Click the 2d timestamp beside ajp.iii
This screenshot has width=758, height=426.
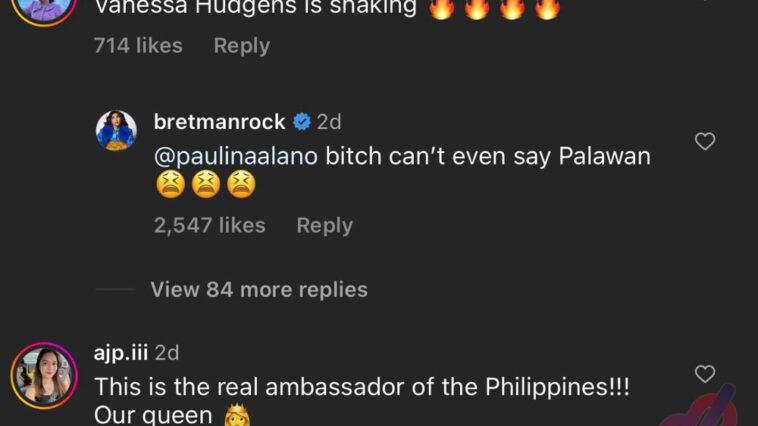tap(167, 353)
